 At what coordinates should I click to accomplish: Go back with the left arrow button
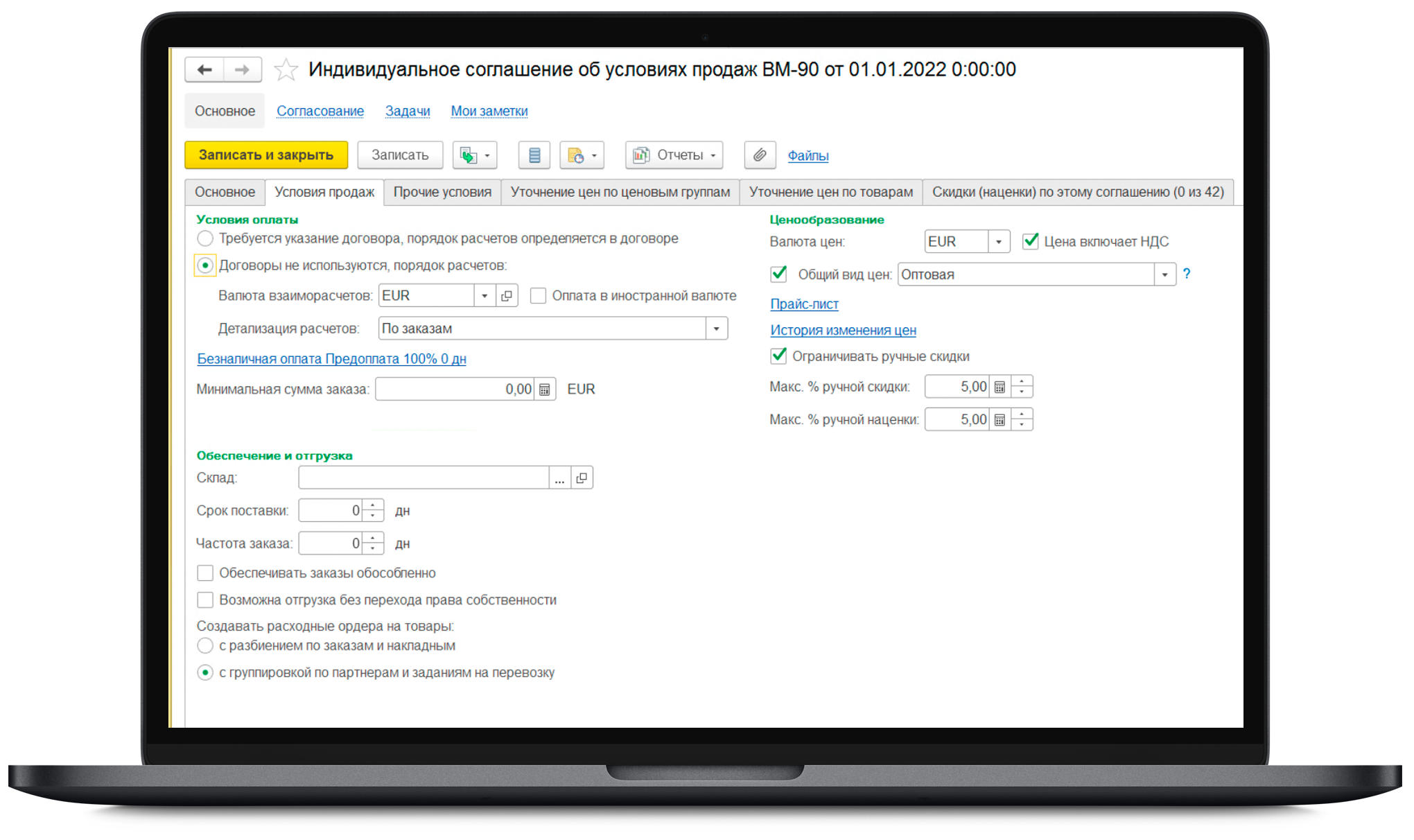tap(204, 69)
